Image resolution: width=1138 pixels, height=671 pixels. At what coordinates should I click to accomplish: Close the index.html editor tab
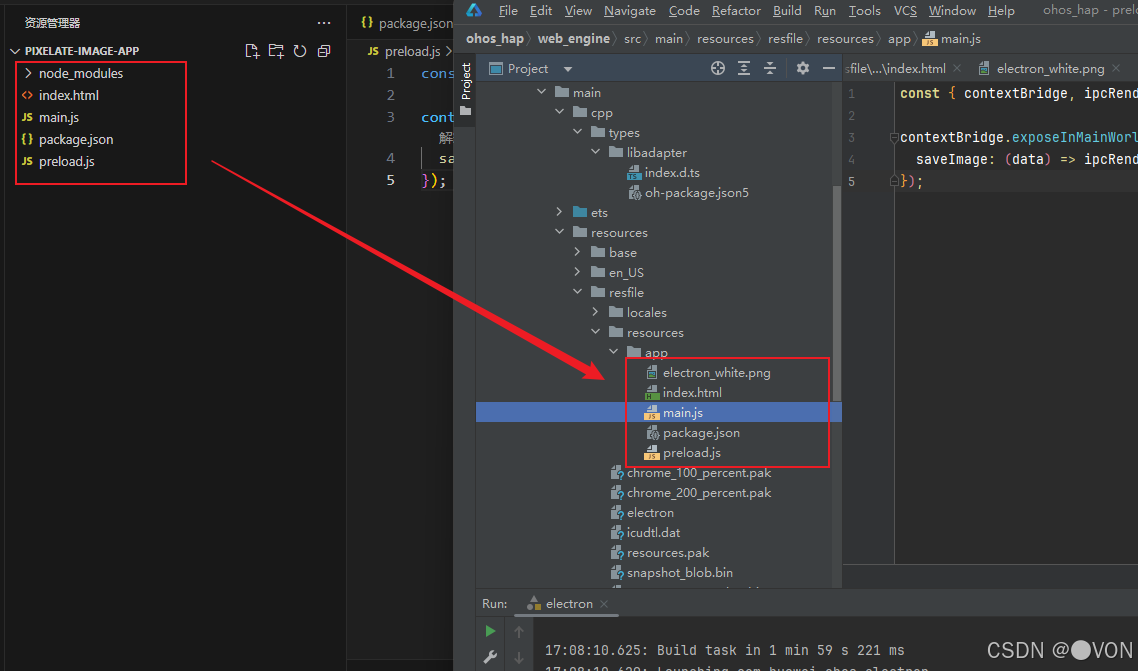point(957,68)
